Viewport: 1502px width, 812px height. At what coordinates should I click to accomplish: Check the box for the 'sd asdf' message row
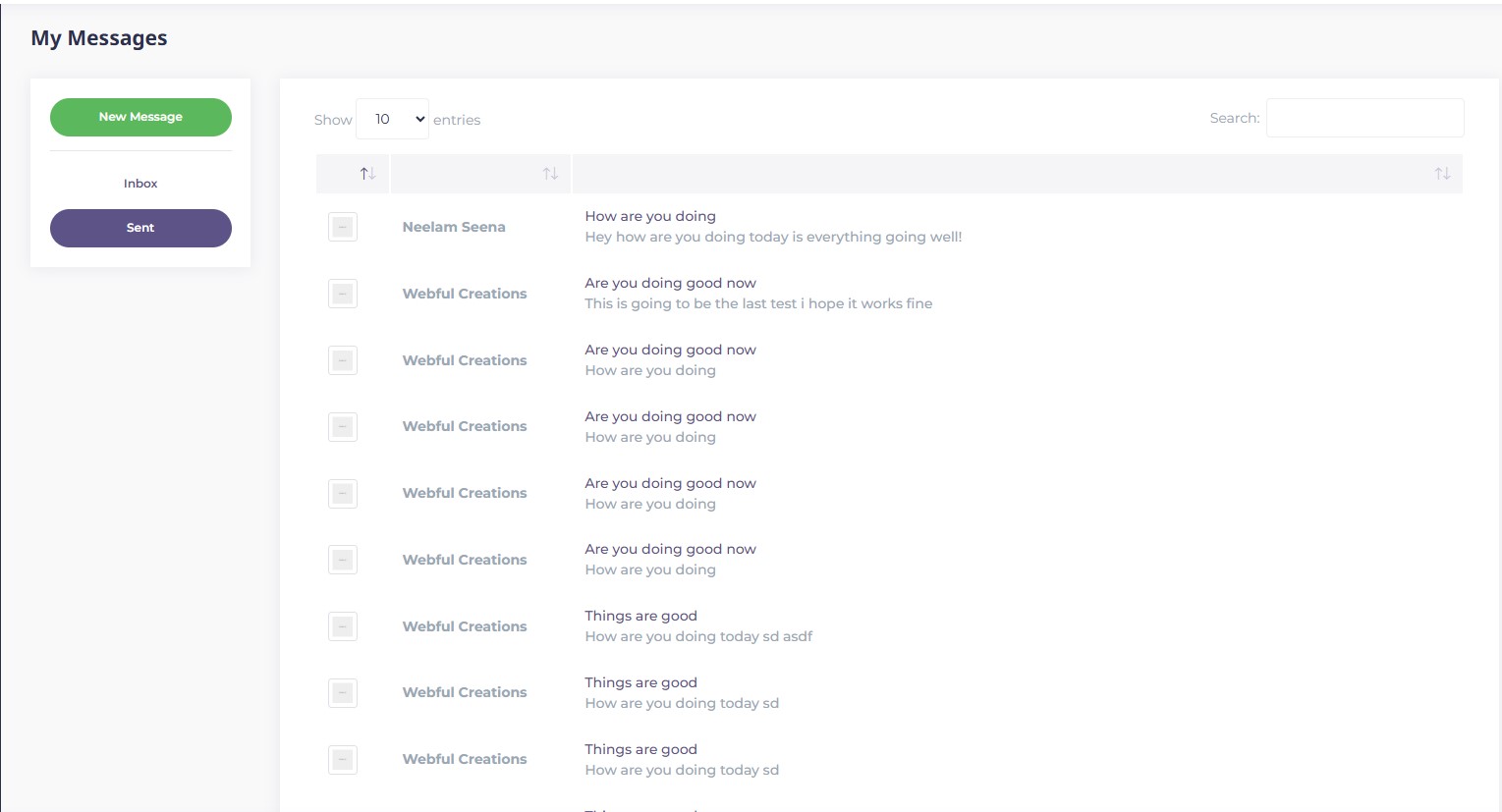click(343, 626)
